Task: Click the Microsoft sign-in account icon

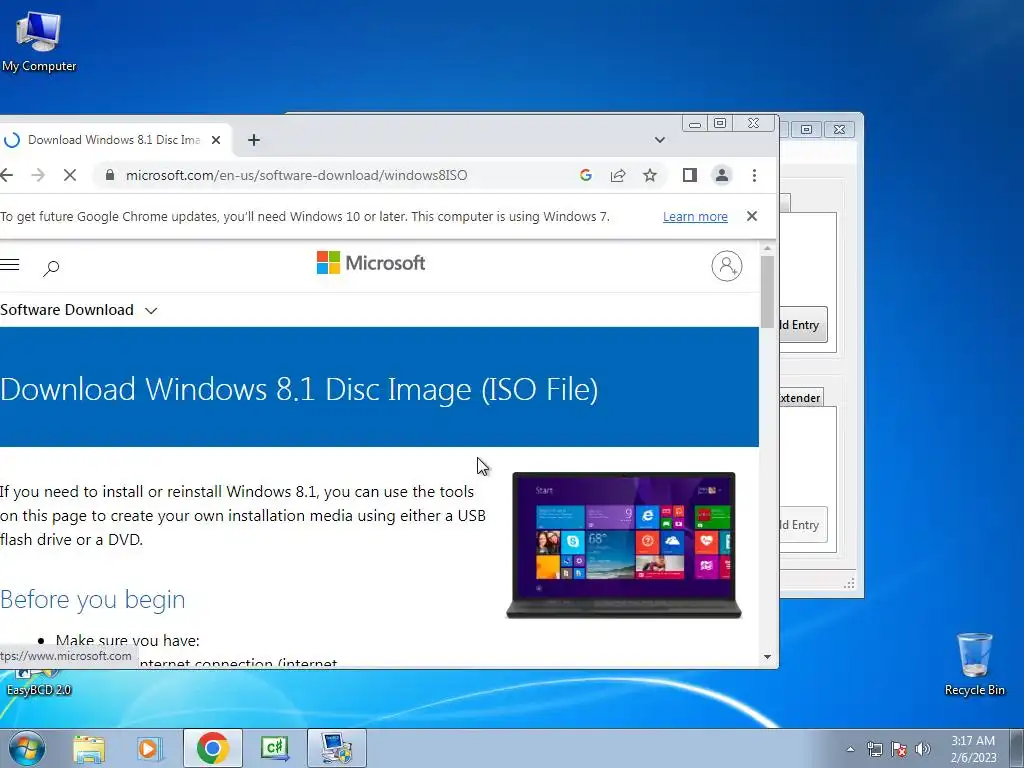Action: tap(727, 266)
